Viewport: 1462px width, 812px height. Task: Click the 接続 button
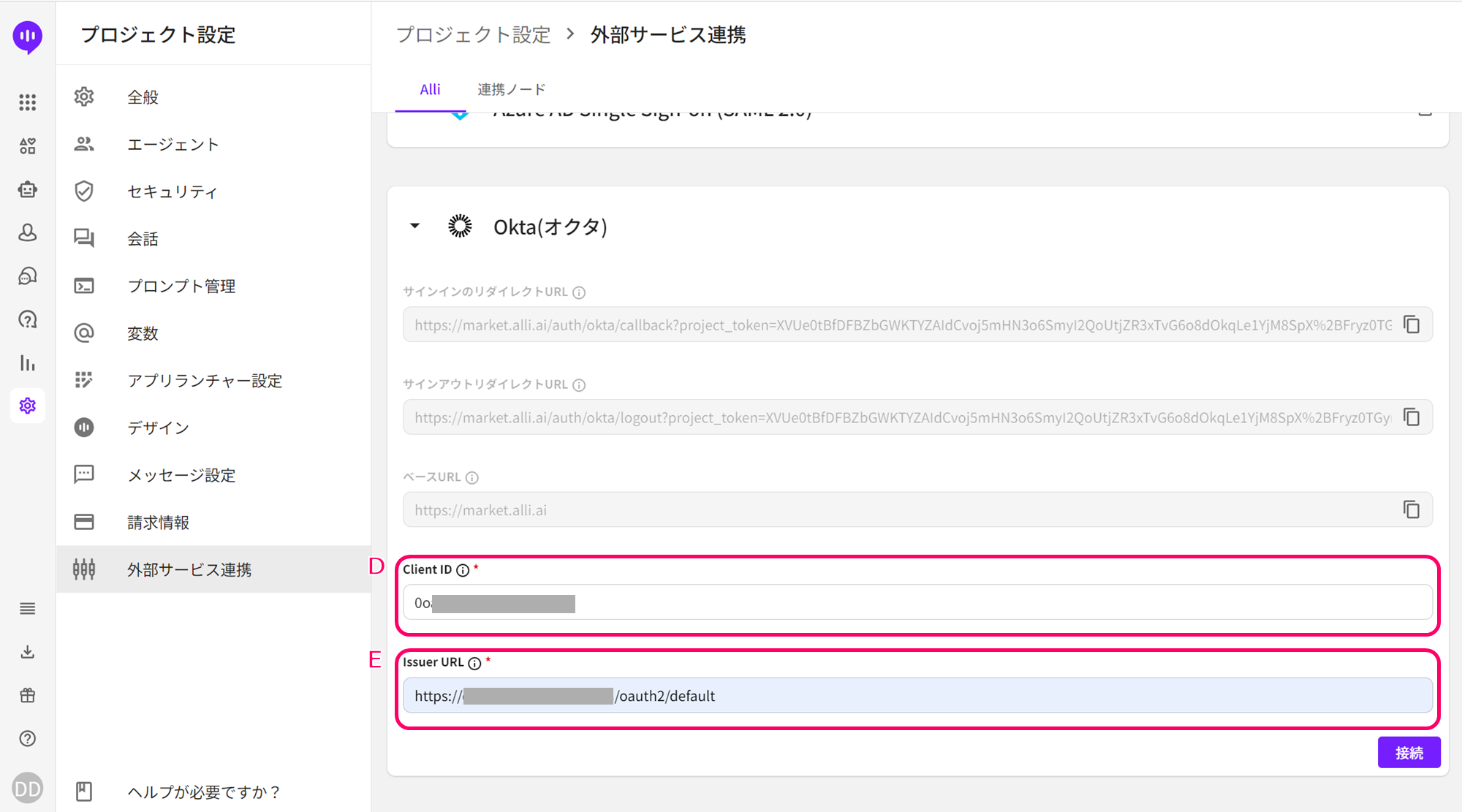1409,753
